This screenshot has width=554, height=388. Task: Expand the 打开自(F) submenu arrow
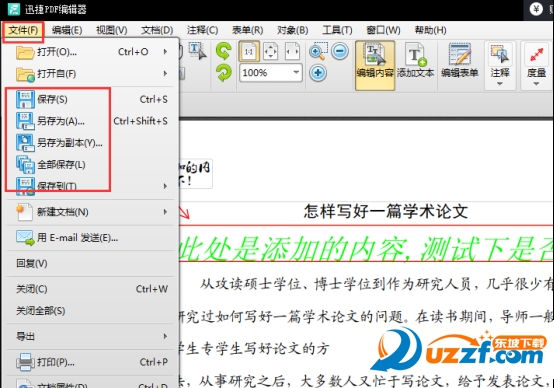tap(165, 74)
